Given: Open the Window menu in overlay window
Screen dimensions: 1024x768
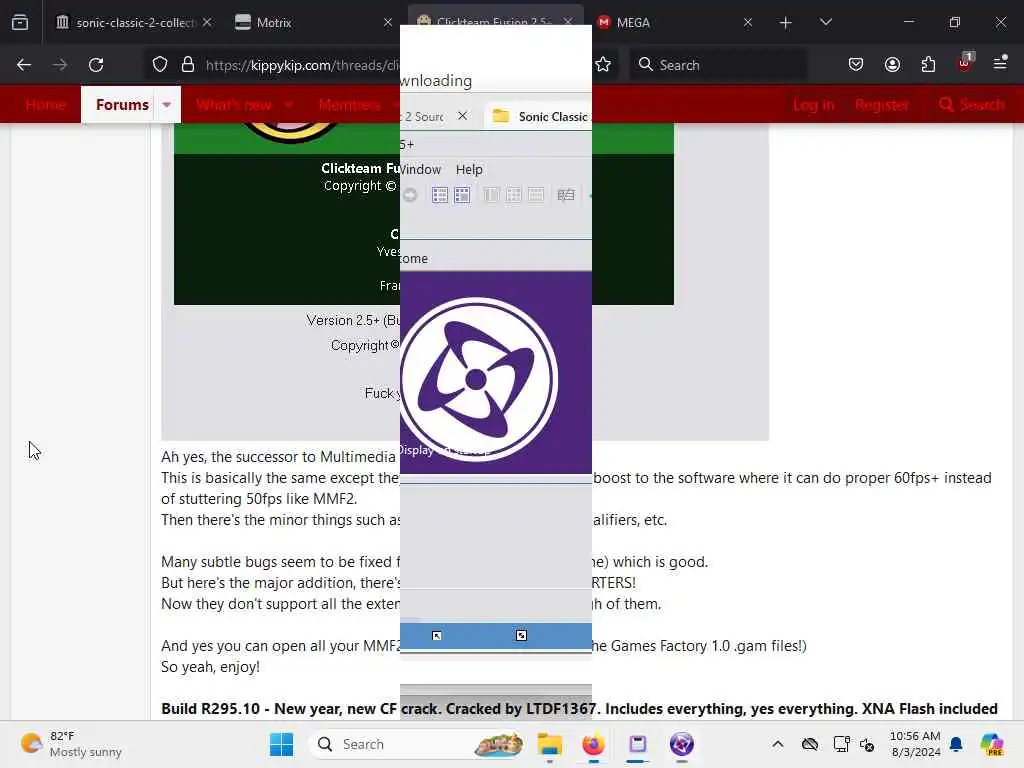Looking at the screenshot, I should click(421, 169).
